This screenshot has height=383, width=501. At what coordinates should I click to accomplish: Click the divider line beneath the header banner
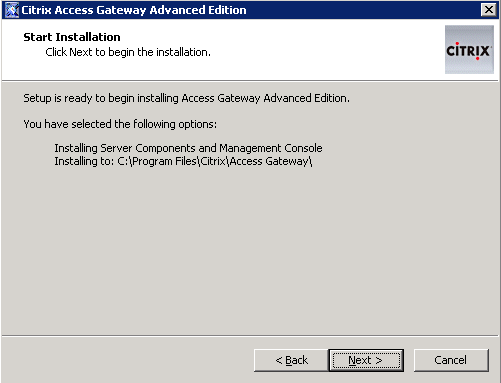pyautogui.click(x=250, y=80)
